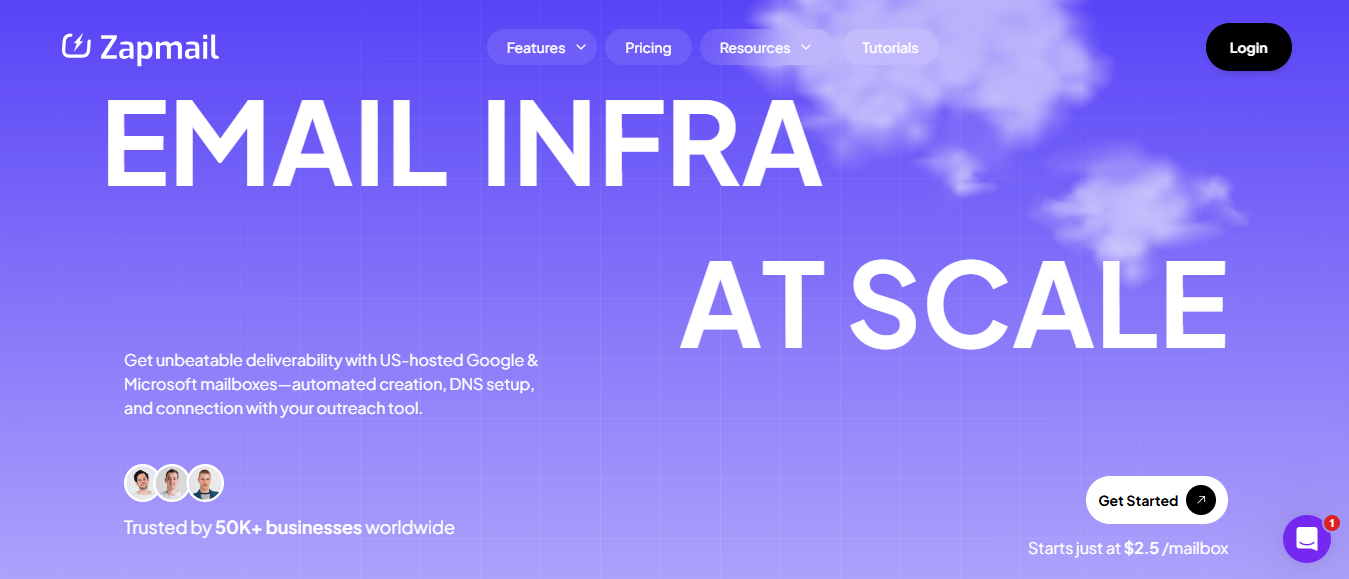Image resolution: width=1349 pixels, height=579 pixels.
Task: Click the arrow icon in Get Started
Action: pyautogui.click(x=1201, y=500)
